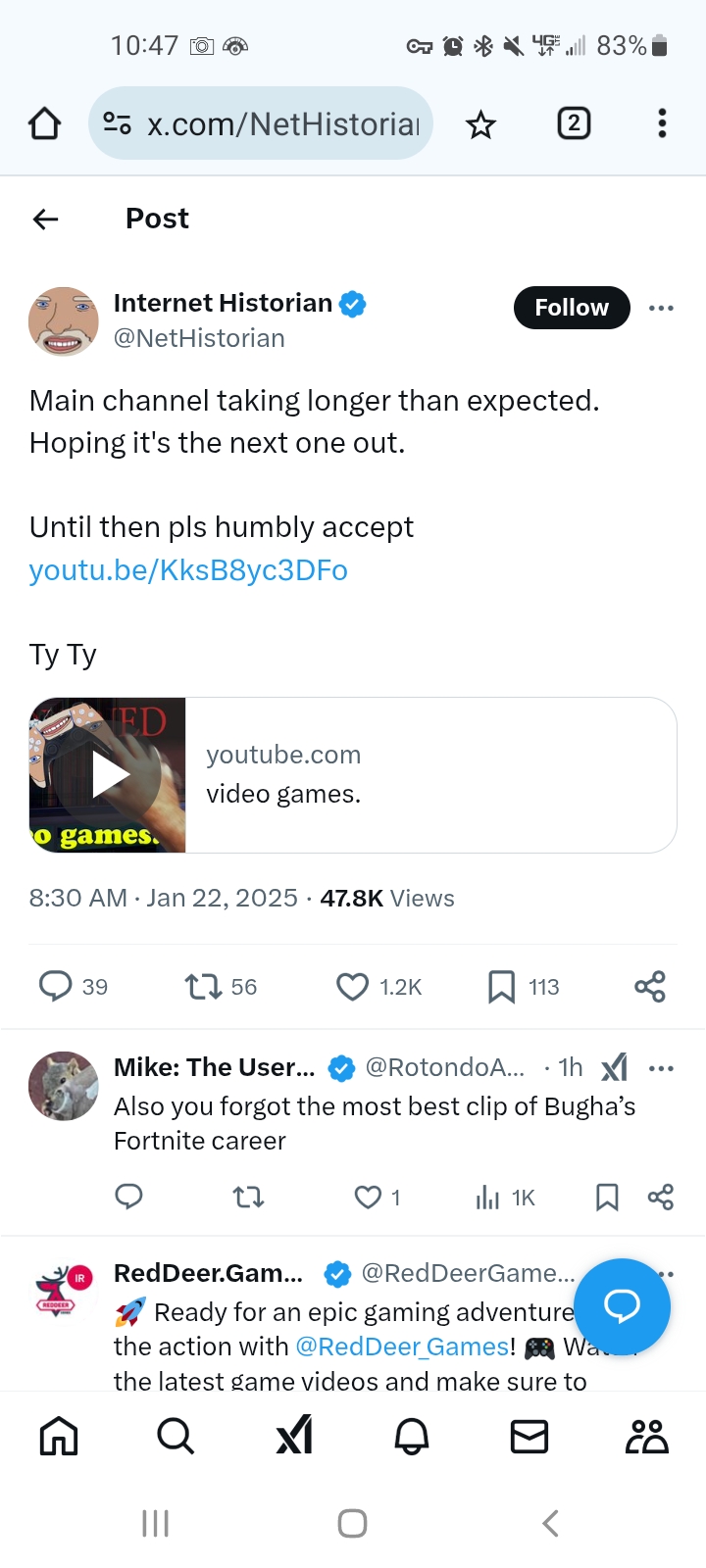Open more options for the Internet Historian post
The width and height of the screenshot is (706, 1568).
[661, 308]
